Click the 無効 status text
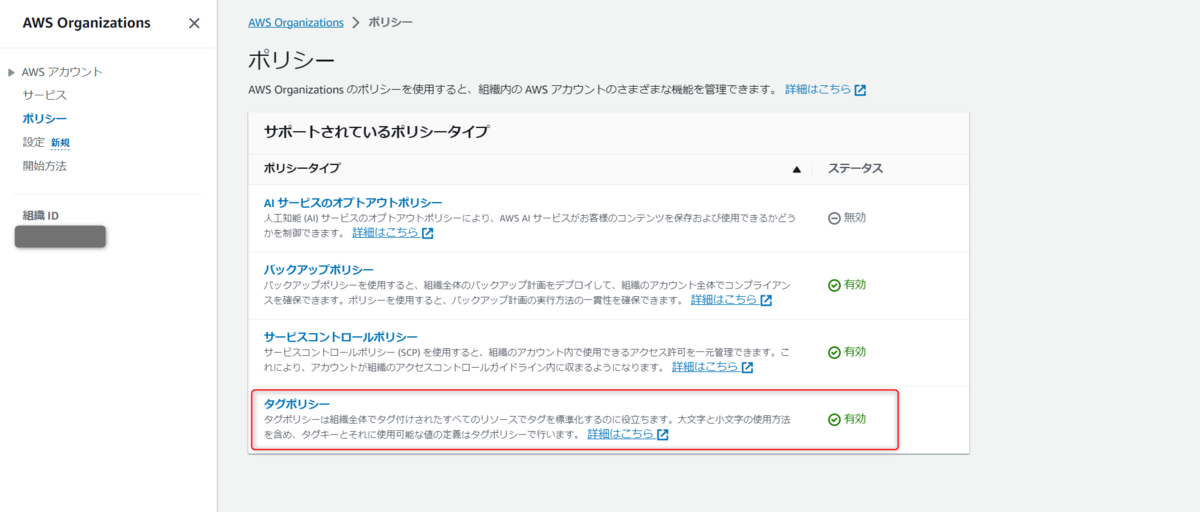Viewport: 1200px width, 512px height. [855, 218]
